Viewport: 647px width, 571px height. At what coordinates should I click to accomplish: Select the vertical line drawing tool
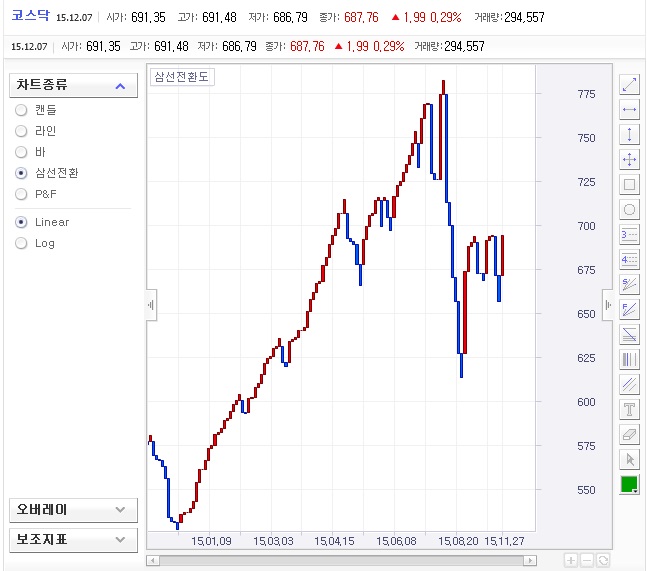(x=630, y=134)
